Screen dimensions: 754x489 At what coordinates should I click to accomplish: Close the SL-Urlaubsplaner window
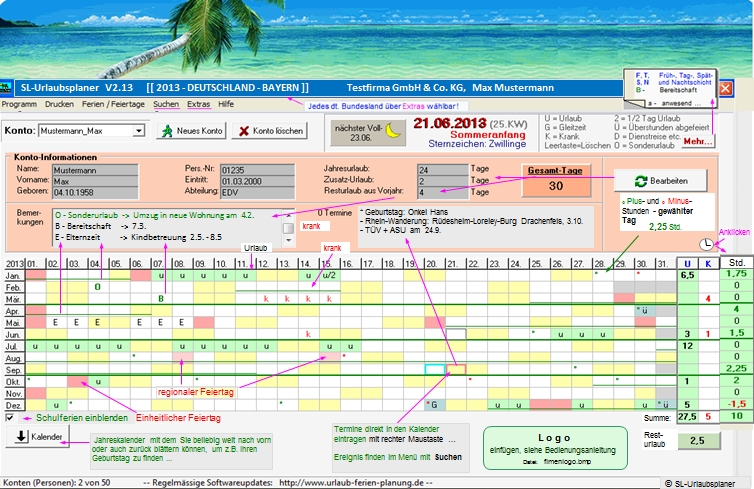click(x=725, y=88)
